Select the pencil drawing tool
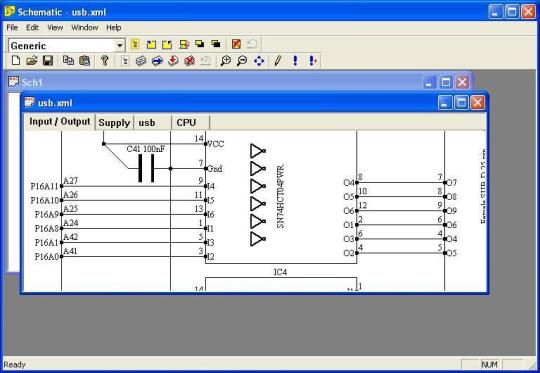540x373 pixels. pyautogui.click(x=278, y=61)
